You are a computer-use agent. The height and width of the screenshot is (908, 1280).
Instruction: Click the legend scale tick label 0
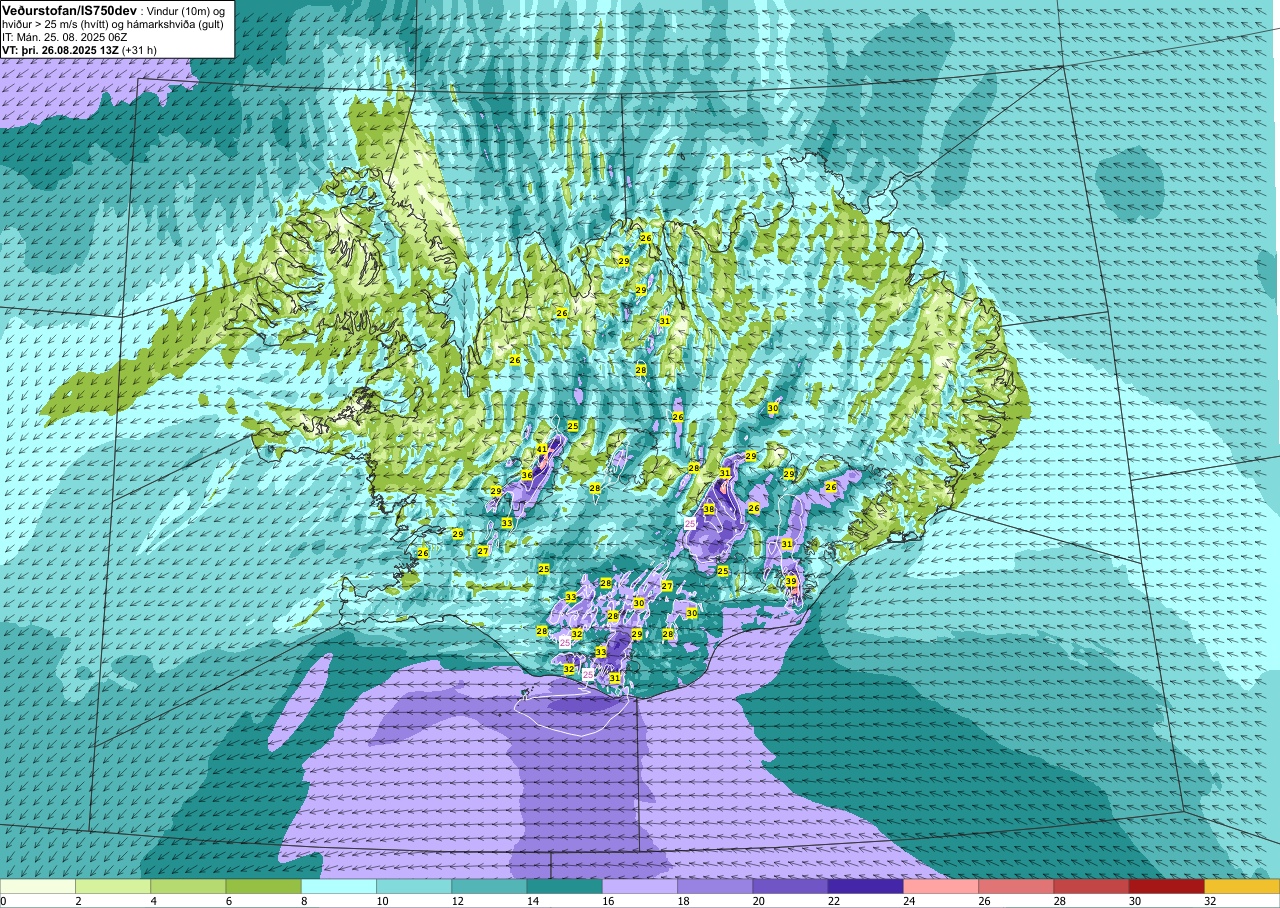[x=4, y=901]
